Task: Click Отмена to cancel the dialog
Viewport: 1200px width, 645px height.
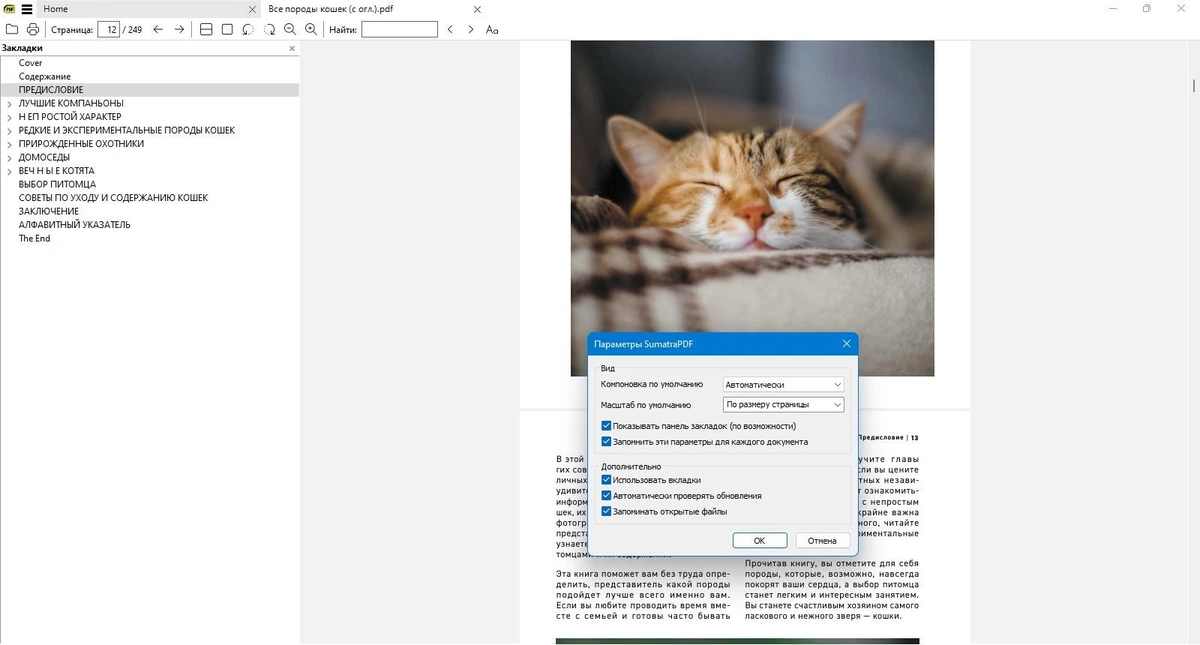Action: (x=823, y=540)
